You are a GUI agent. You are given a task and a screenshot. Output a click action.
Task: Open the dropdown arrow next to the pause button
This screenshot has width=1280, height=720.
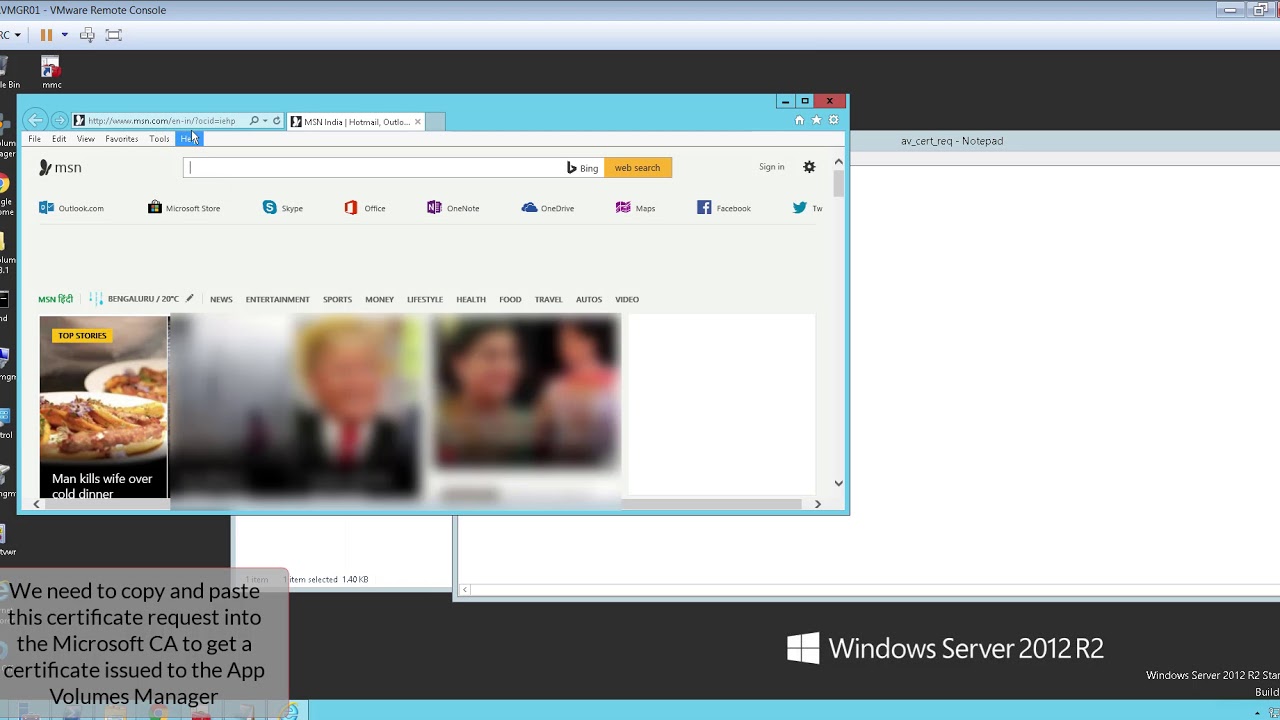[x=64, y=35]
